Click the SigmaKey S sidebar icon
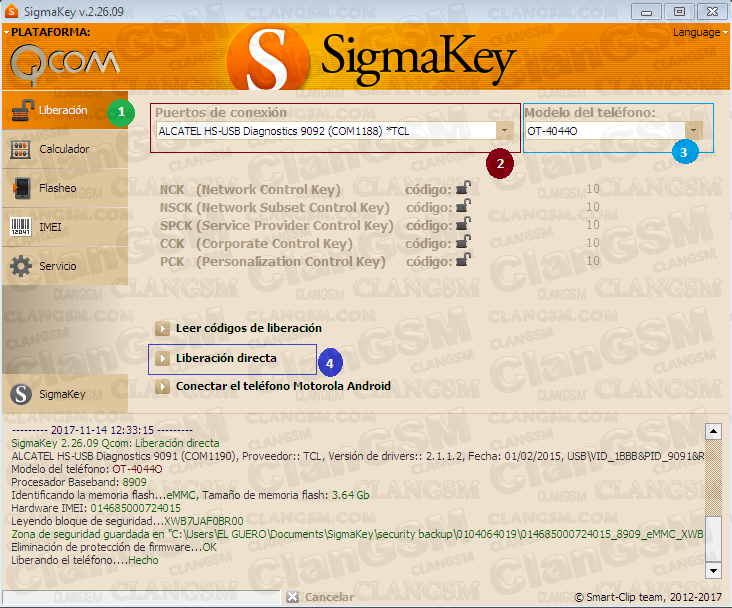732x608 pixels. click(21, 394)
